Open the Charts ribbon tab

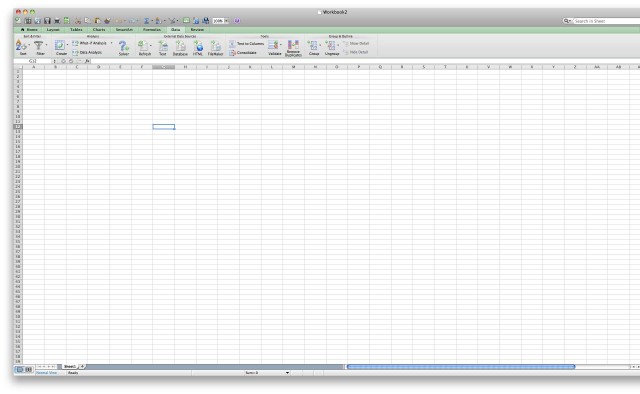pyautogui.click(x=99, y=30)
